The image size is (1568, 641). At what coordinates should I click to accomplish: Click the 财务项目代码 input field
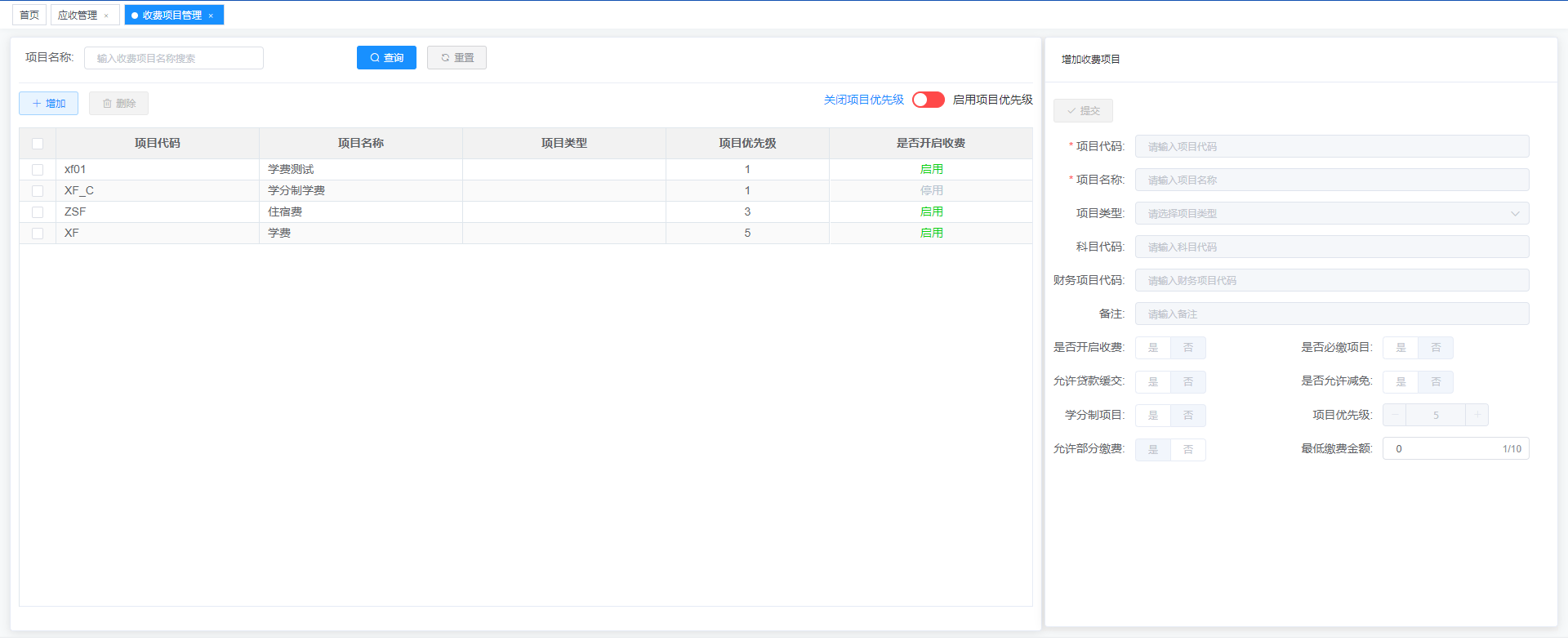(x=1332, y=280)
